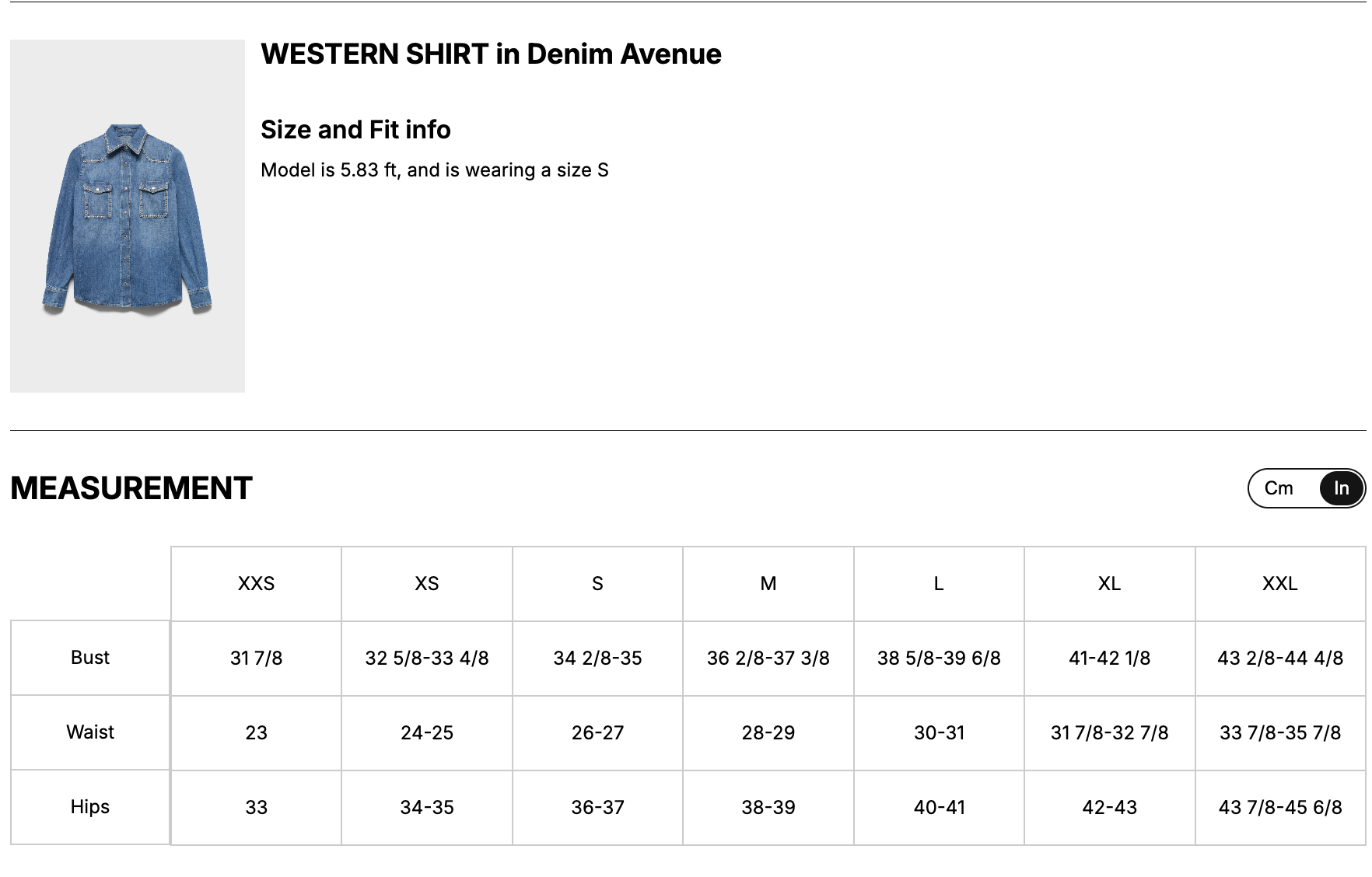Click the Waist row label
The height and width of the screenshot is (877, 1372).
pyautogui.click(x=90, y=732)
